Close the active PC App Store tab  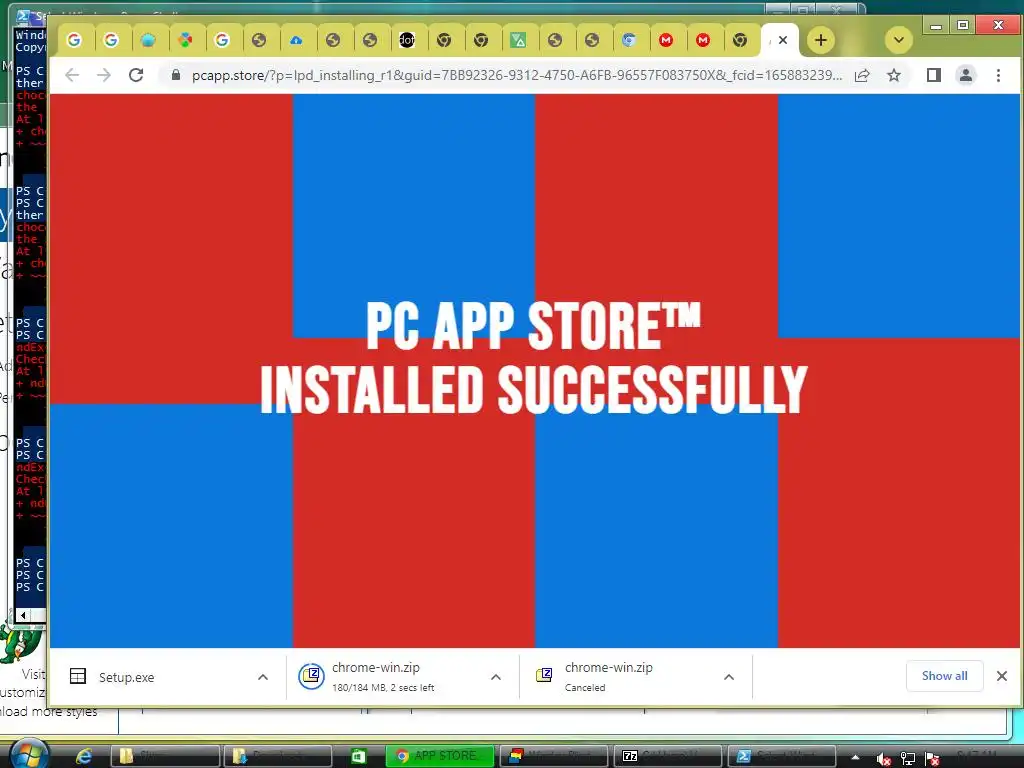click(783, 40)
